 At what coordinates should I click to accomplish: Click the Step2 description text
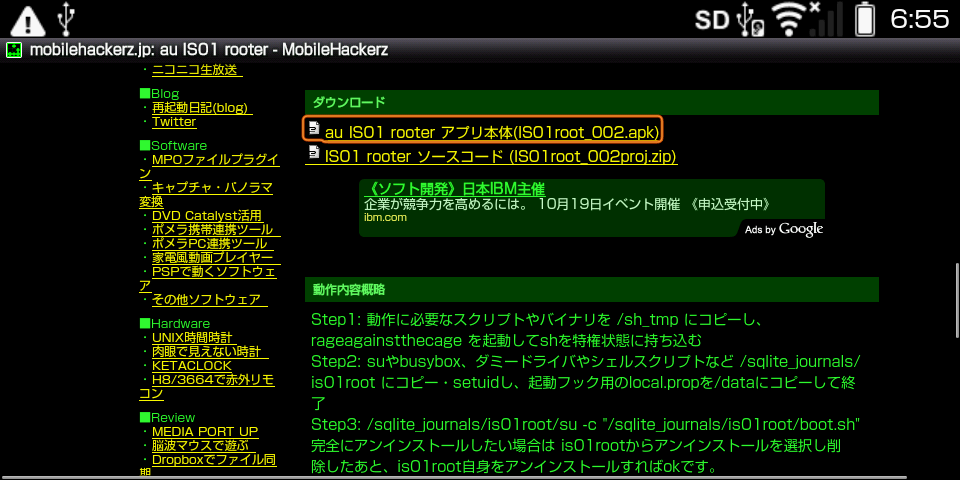coord(586,381)
